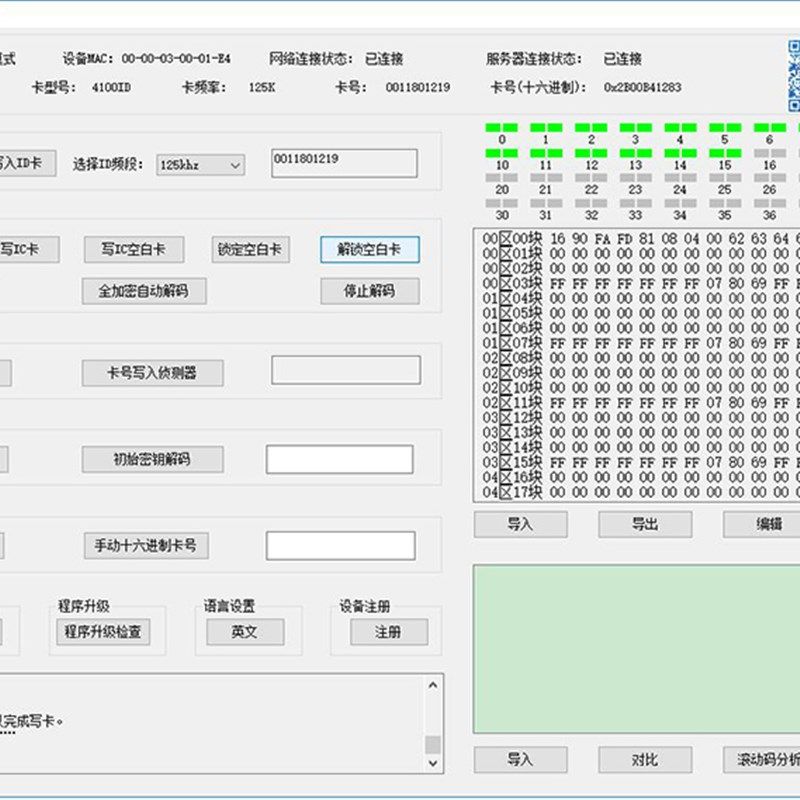Click the sector 15 green status indicator
This screenshot has width=800, height=800.
pyautogui.click(x=725, y=153)
